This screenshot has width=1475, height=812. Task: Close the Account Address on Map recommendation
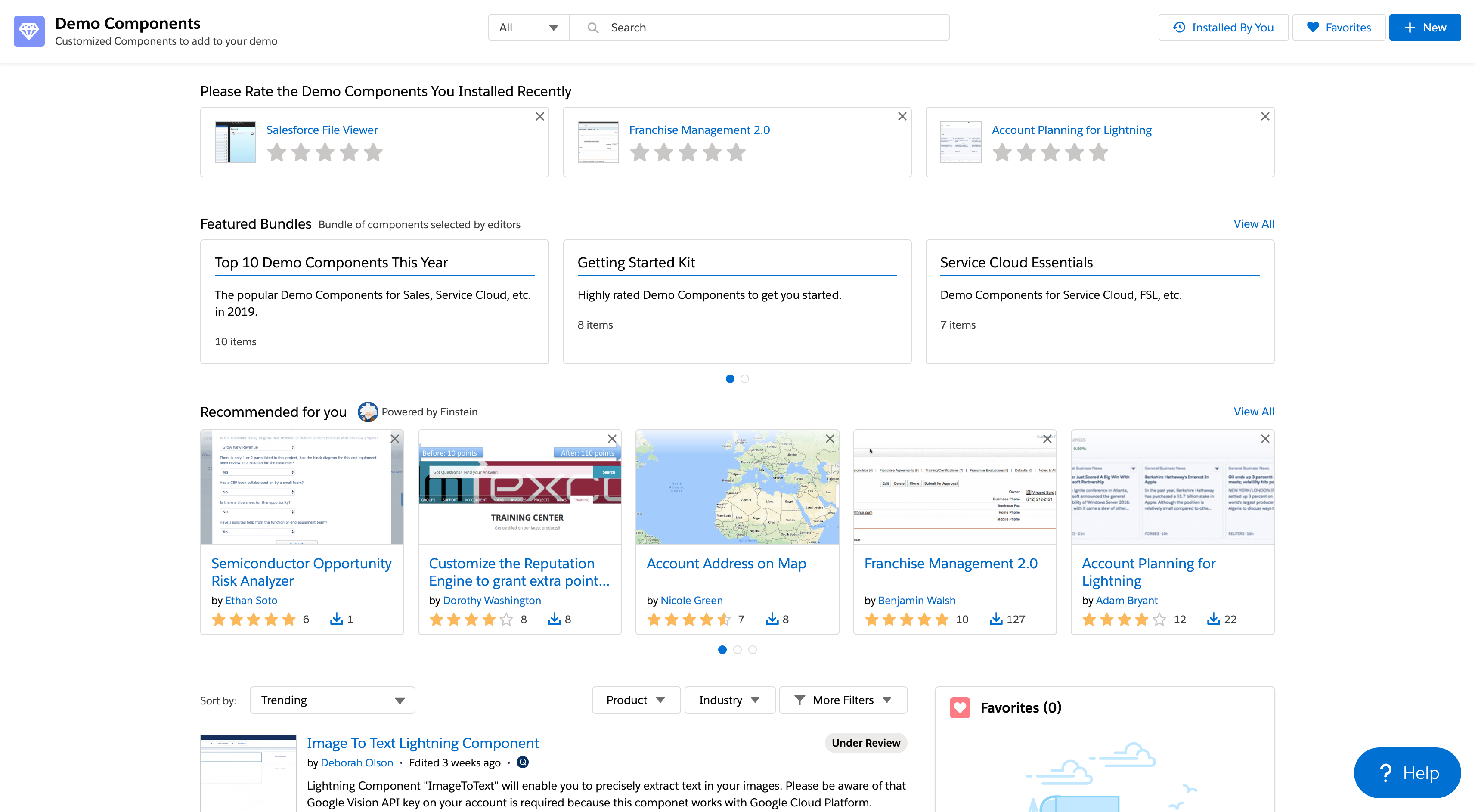pos(830,439)
